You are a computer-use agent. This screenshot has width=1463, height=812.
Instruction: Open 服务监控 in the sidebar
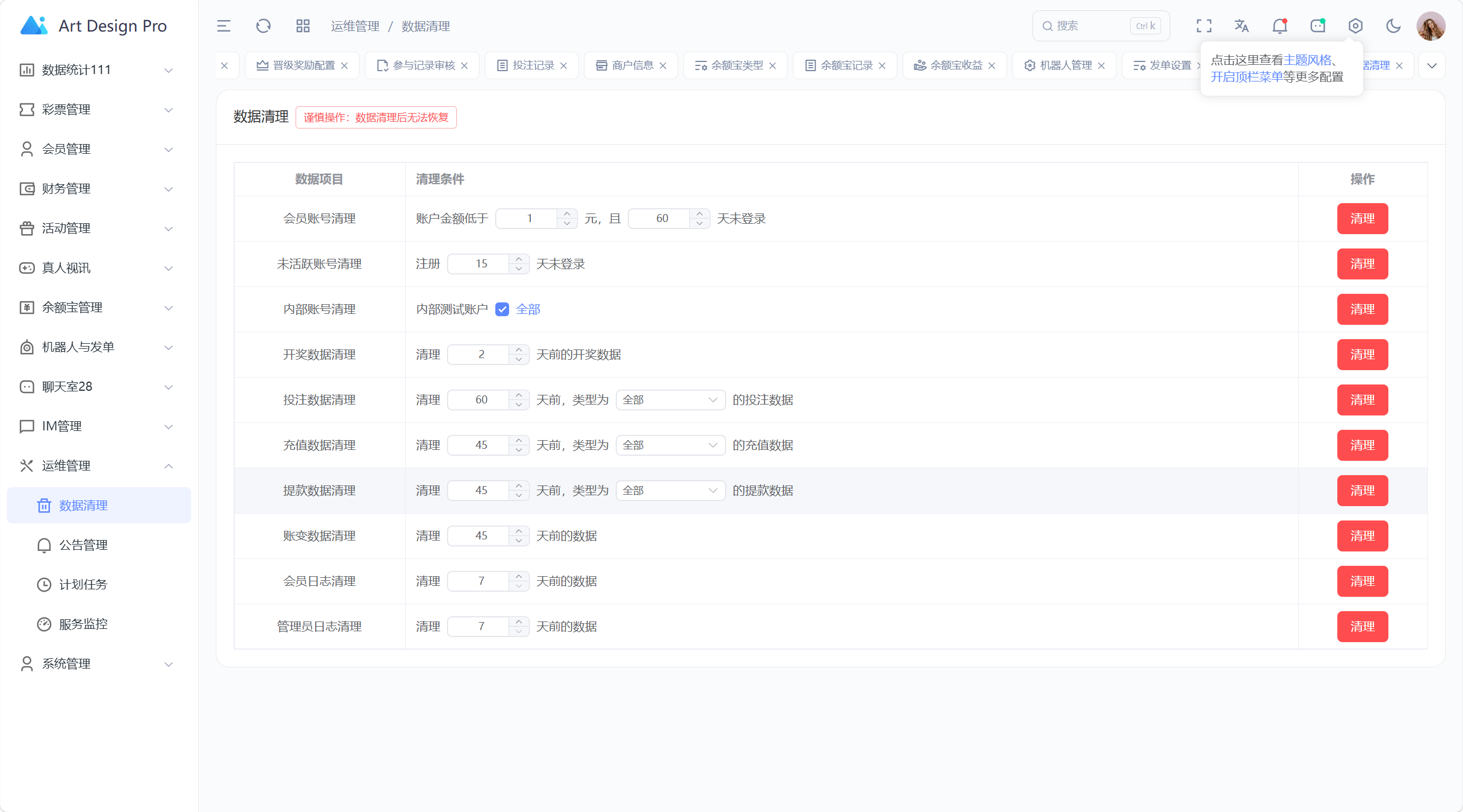(x=99, y=624)
